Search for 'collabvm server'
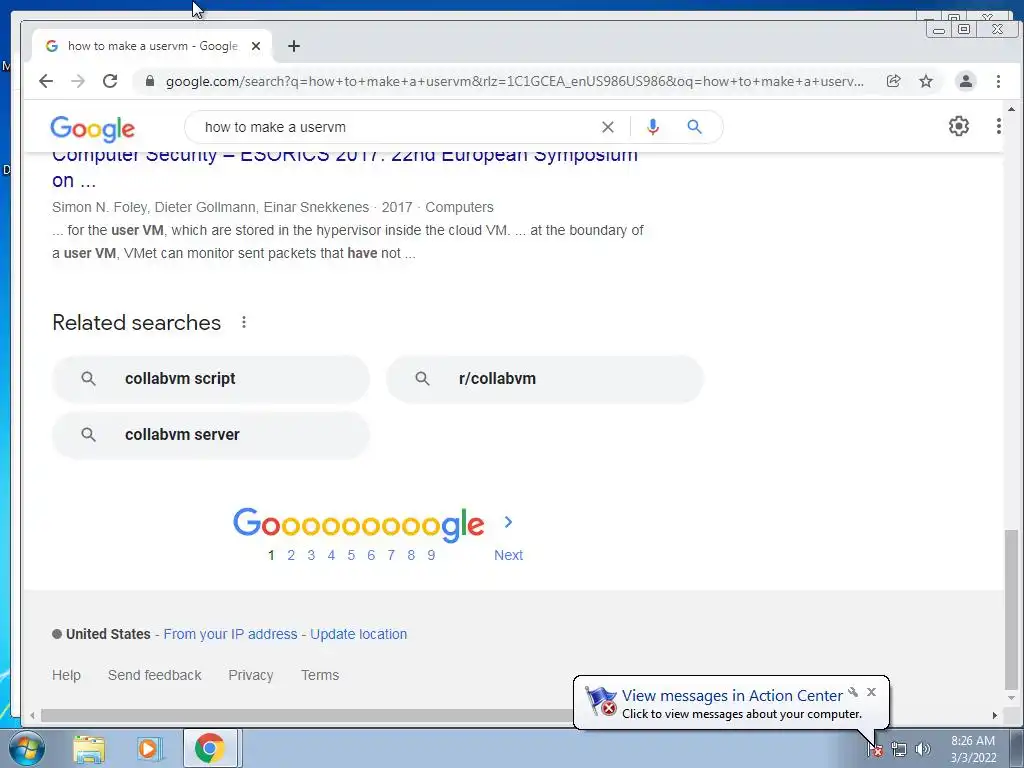This screenshot has width=1024, height=768. (x=210, y=435)
